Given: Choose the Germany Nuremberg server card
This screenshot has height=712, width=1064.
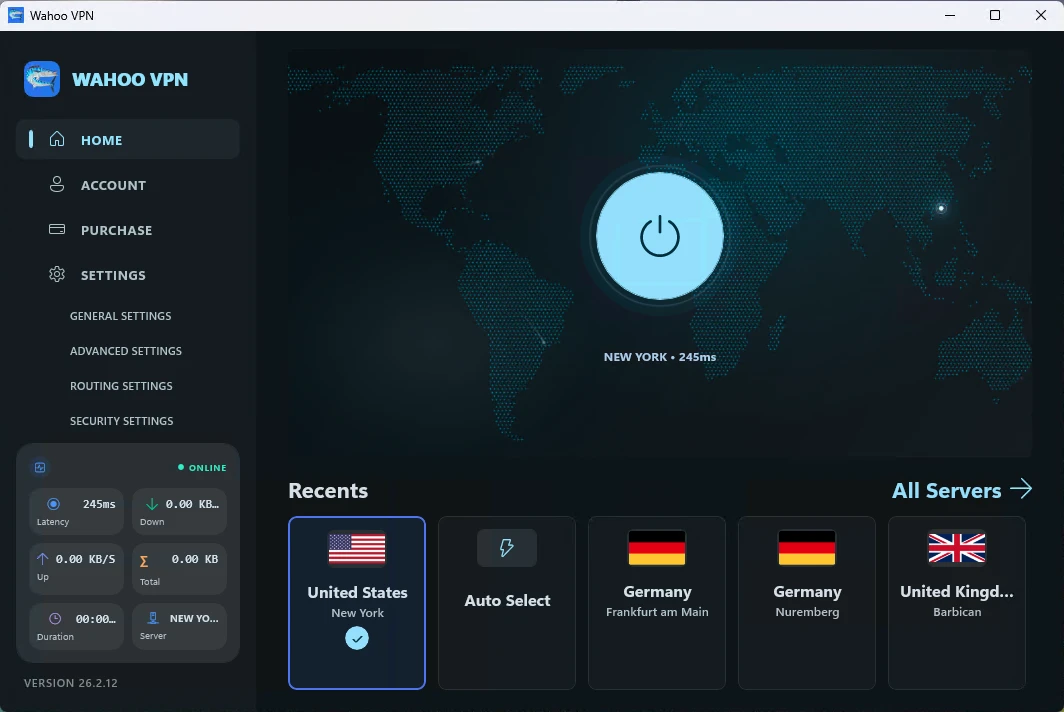Looking at the screenshot, I should point(807,603).
